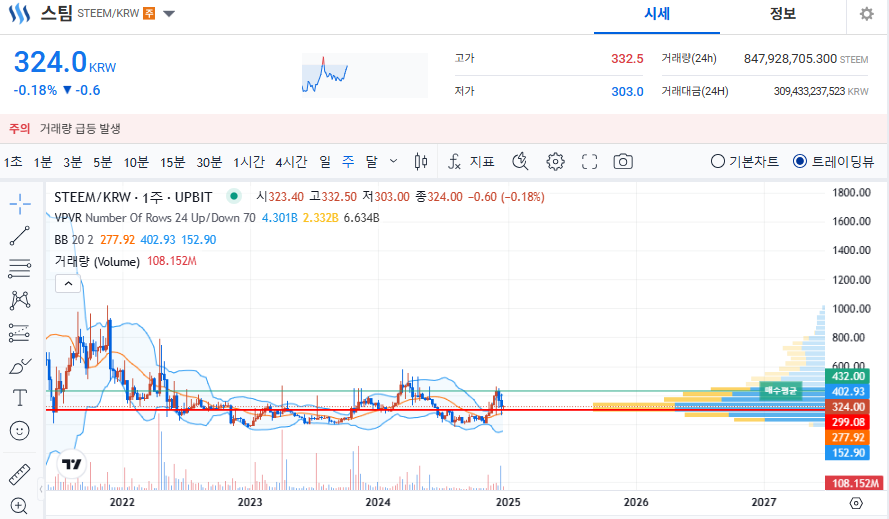Screen dimensions: 889x519
Task: Select the 10분 interval
Action: tap(136, 162)
